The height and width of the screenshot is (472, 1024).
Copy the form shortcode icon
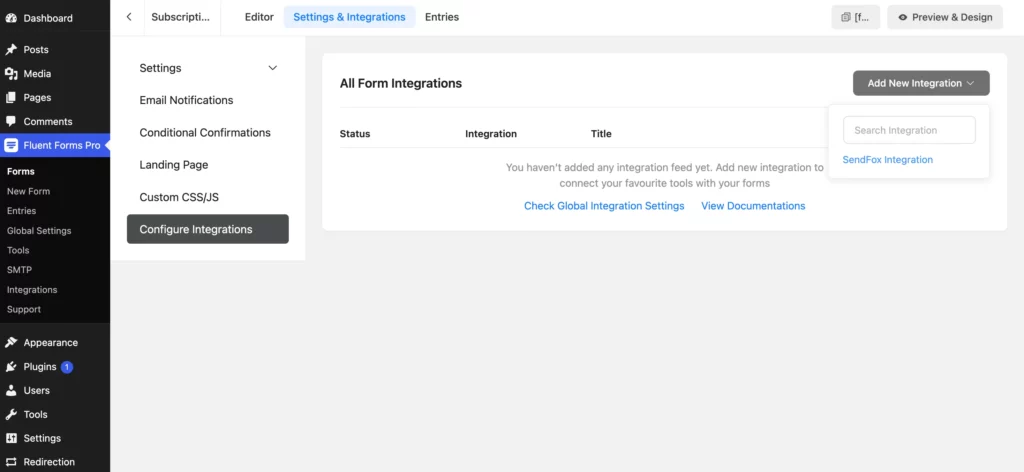(x=846, y=18)
